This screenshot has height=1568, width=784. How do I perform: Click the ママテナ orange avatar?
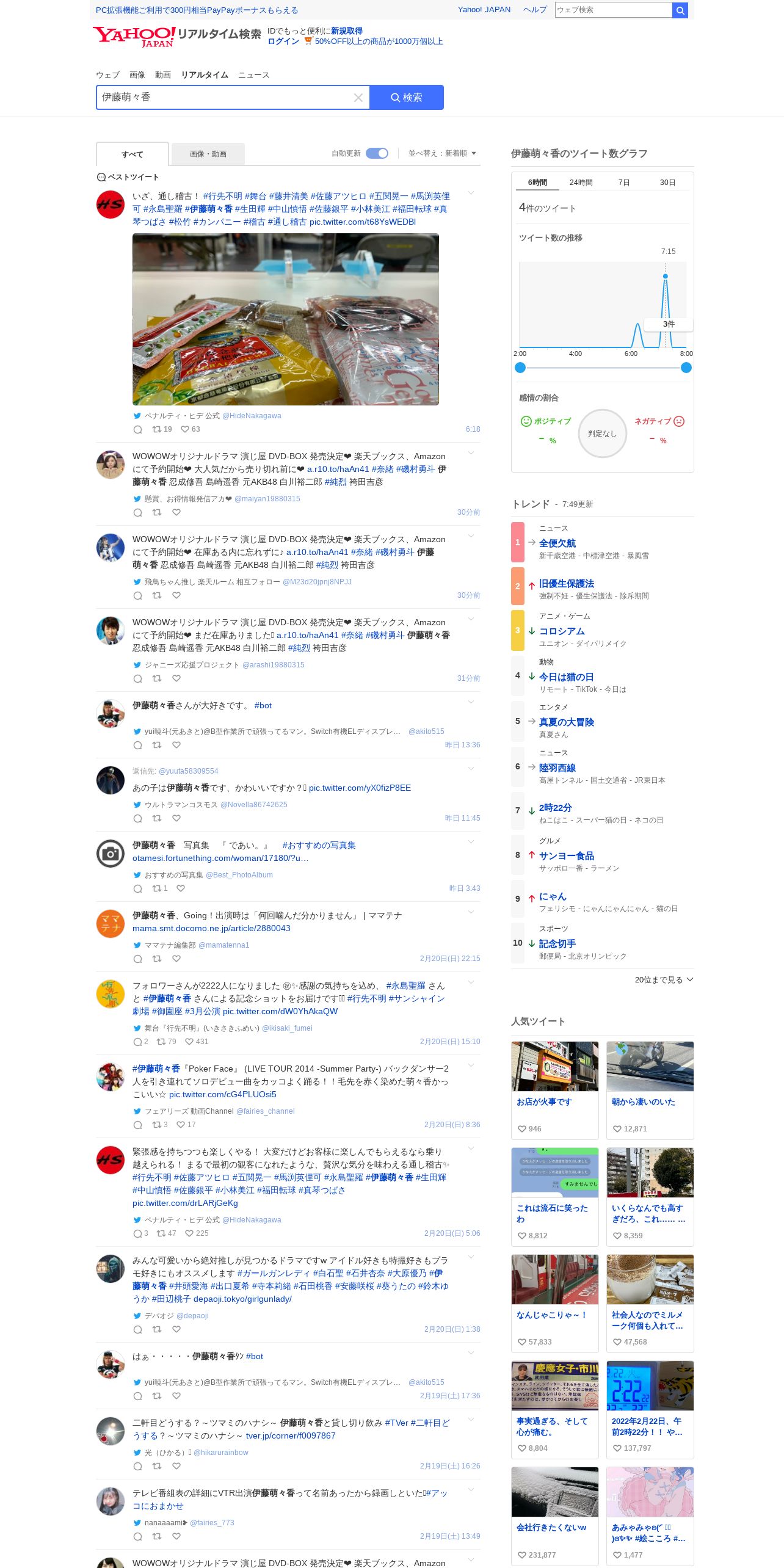coord(111,923)
